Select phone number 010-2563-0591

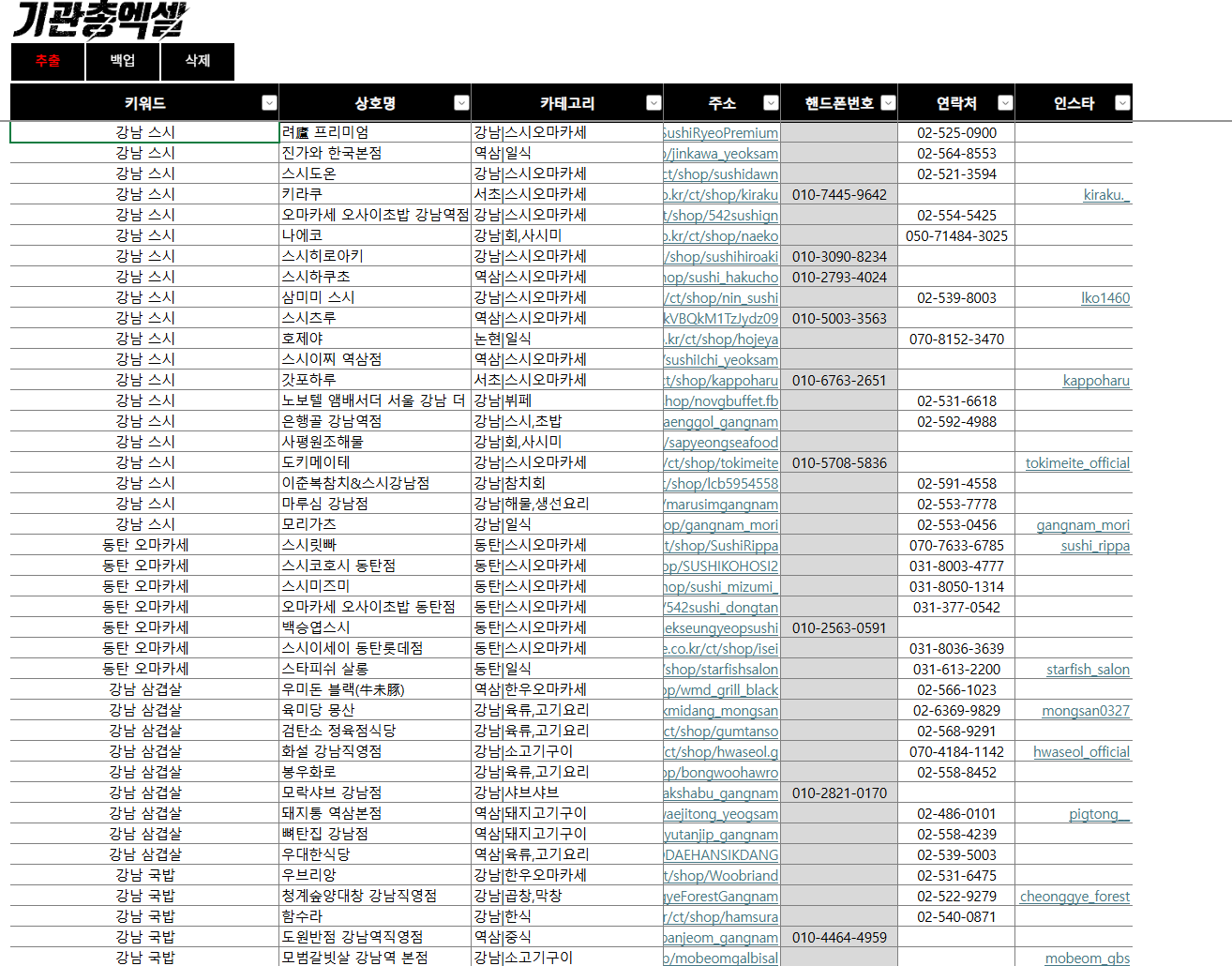click(839, 628)
